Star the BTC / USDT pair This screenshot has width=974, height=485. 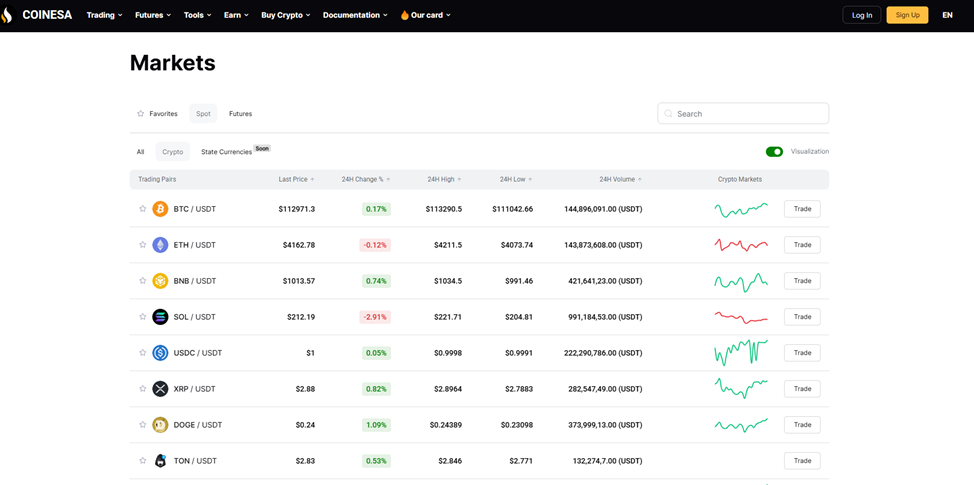(x=143, y=209)
